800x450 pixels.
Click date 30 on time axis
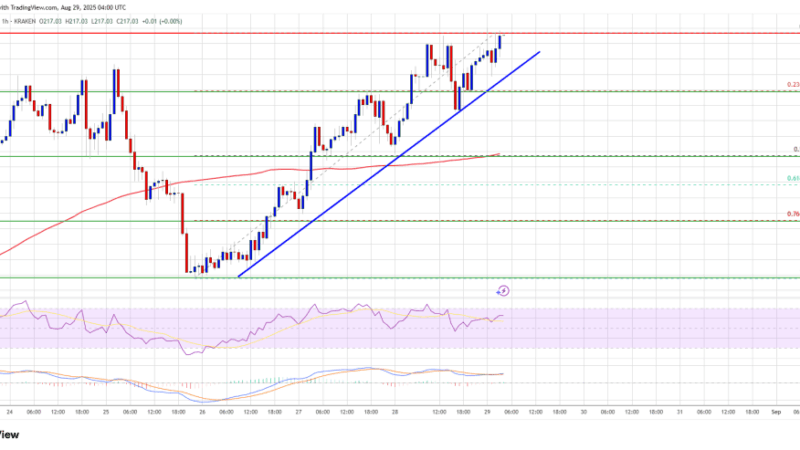point(584,412)
